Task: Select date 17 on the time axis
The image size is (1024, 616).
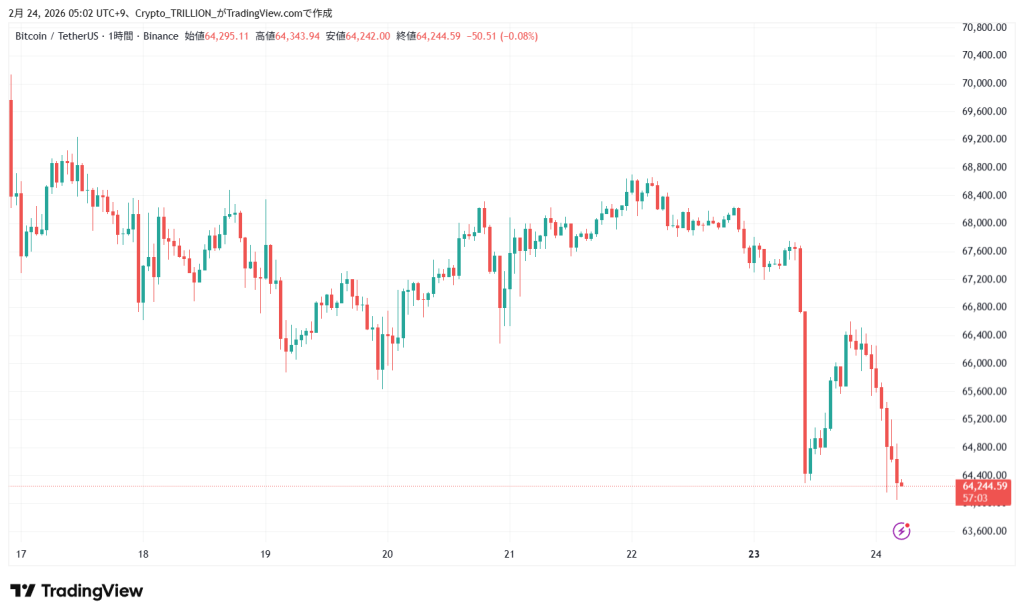Action: (21, 554)
